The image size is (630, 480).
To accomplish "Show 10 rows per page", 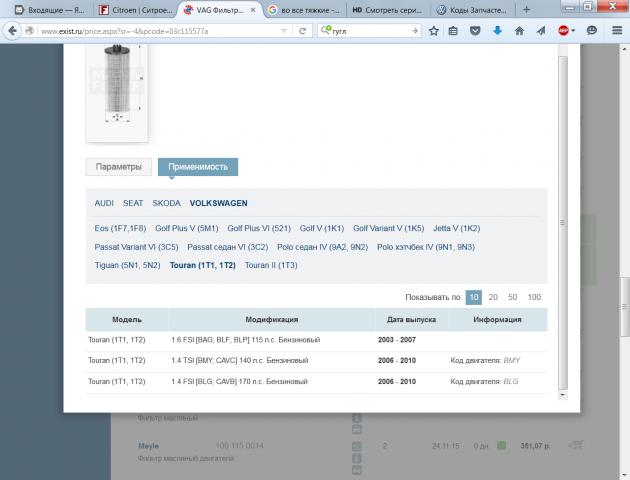I will click(x=474, y=297).
